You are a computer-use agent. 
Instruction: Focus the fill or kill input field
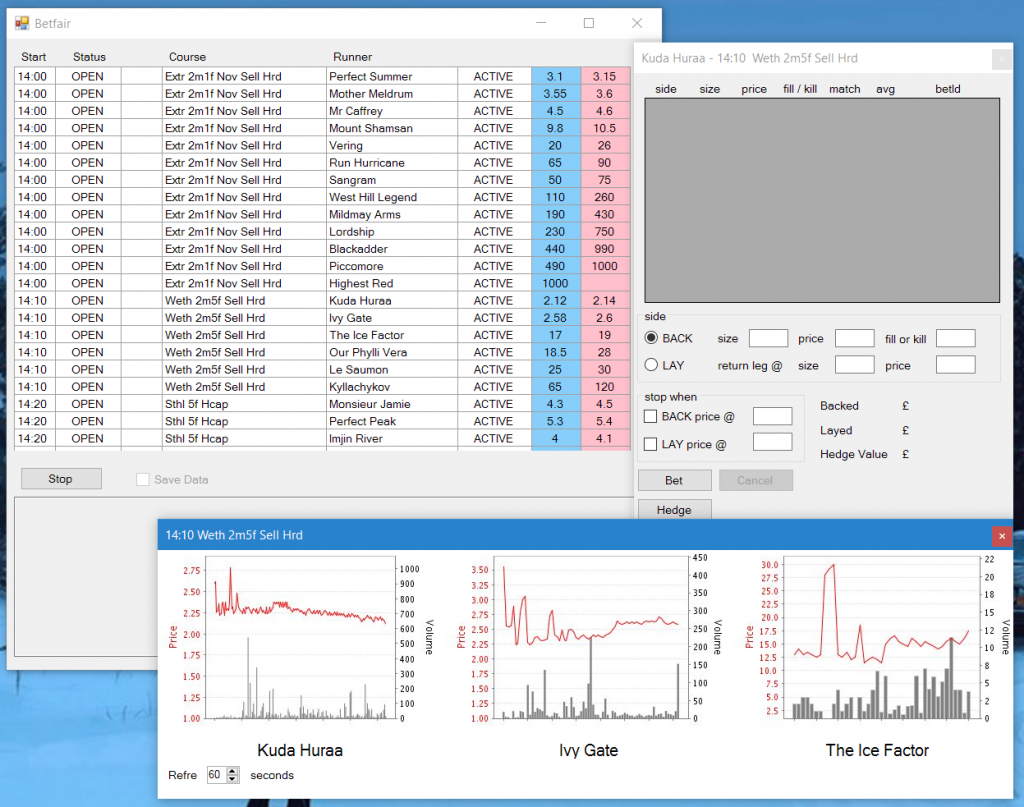coord(955,338)
